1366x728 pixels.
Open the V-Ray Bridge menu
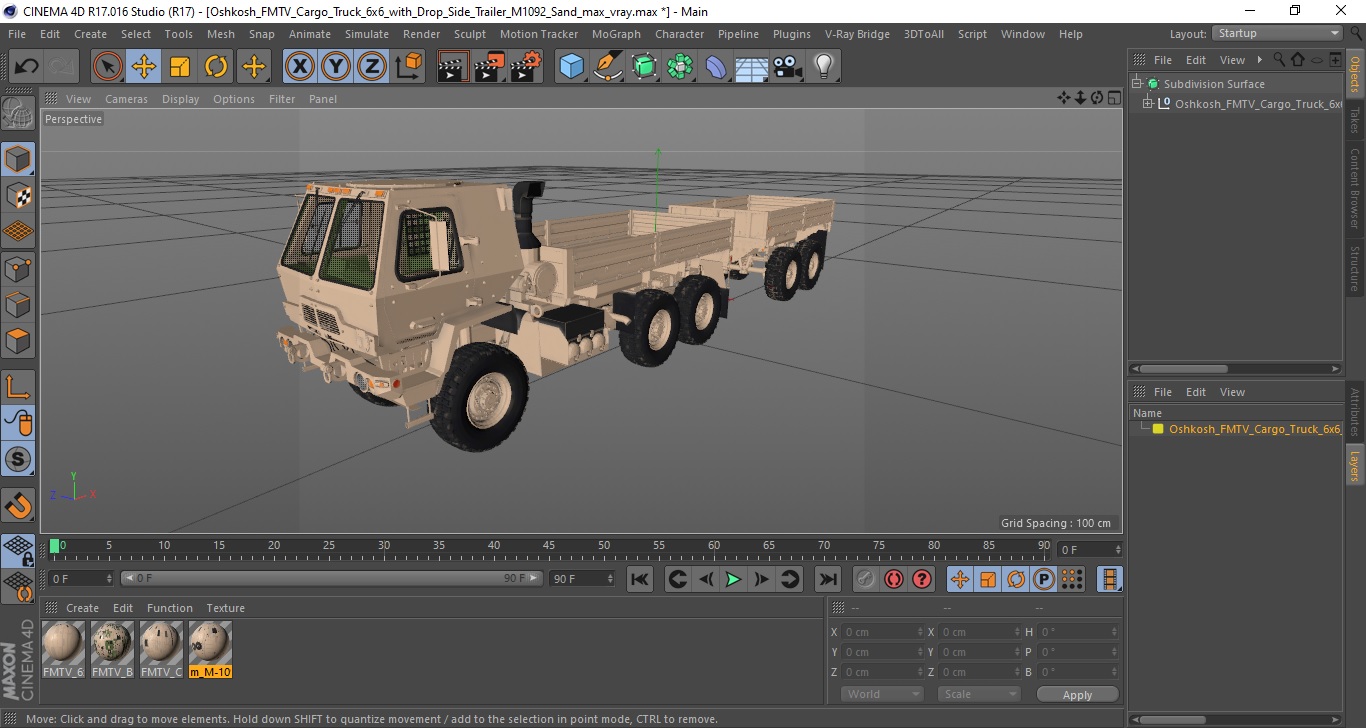(857, 34)
